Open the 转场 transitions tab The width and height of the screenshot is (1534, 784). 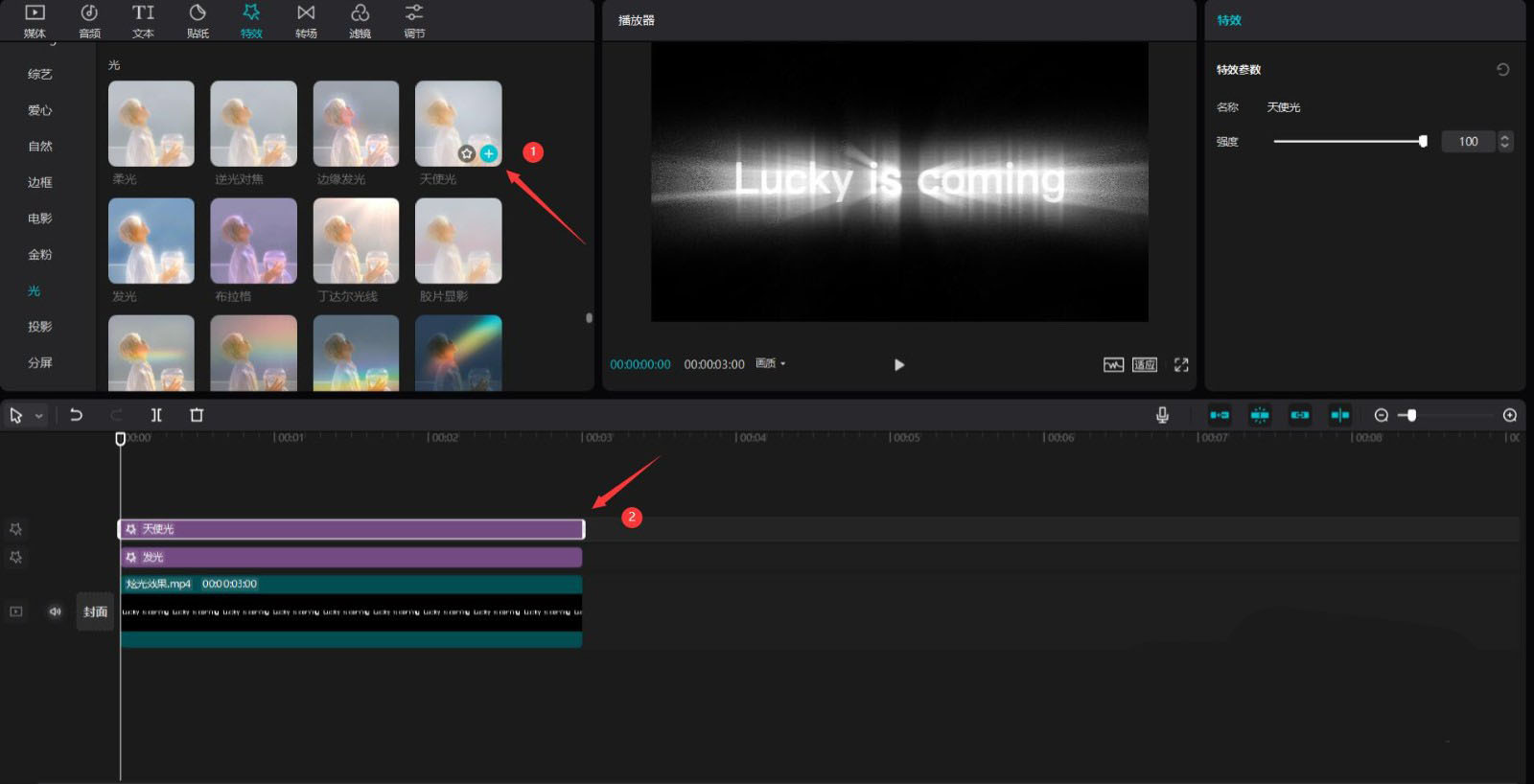[306, 20]
